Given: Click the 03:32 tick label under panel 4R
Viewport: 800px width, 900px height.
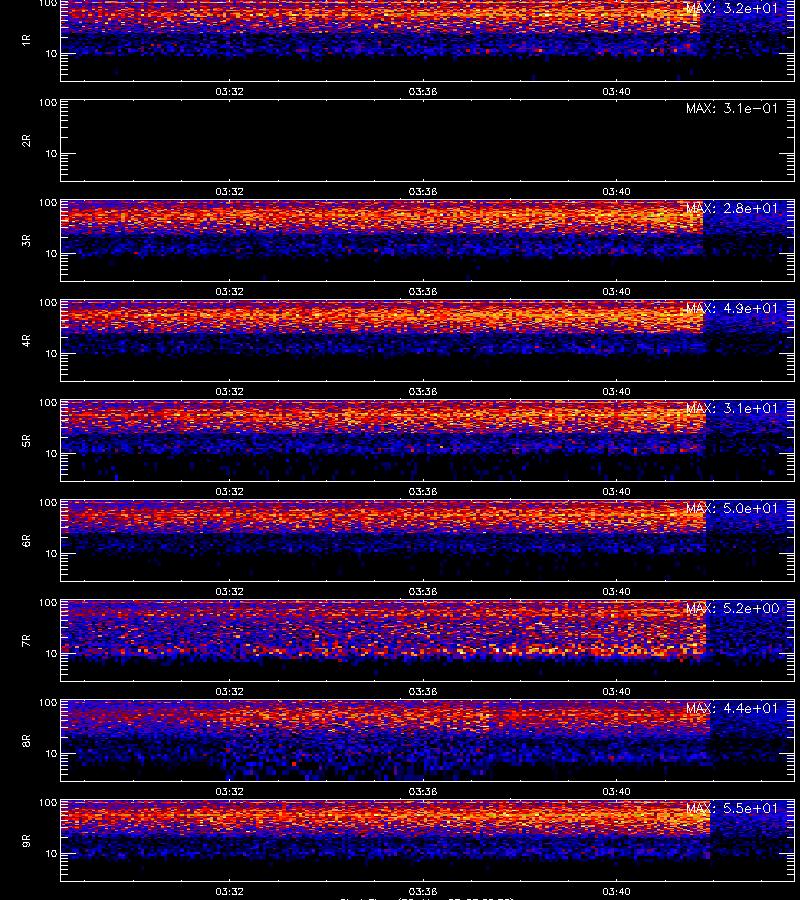Looking at the screenshot, I should [x=230, y=391].
